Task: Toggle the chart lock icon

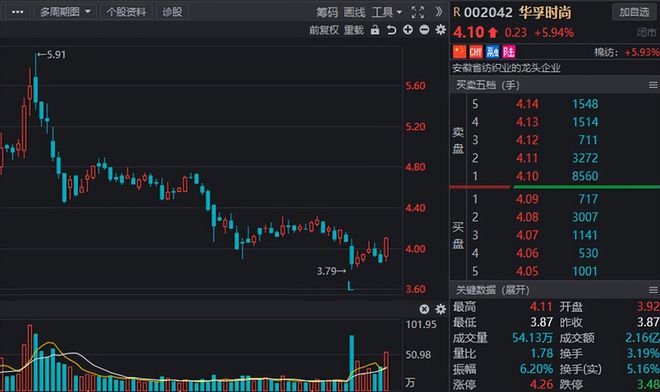Action: click(x=375, y=30)
